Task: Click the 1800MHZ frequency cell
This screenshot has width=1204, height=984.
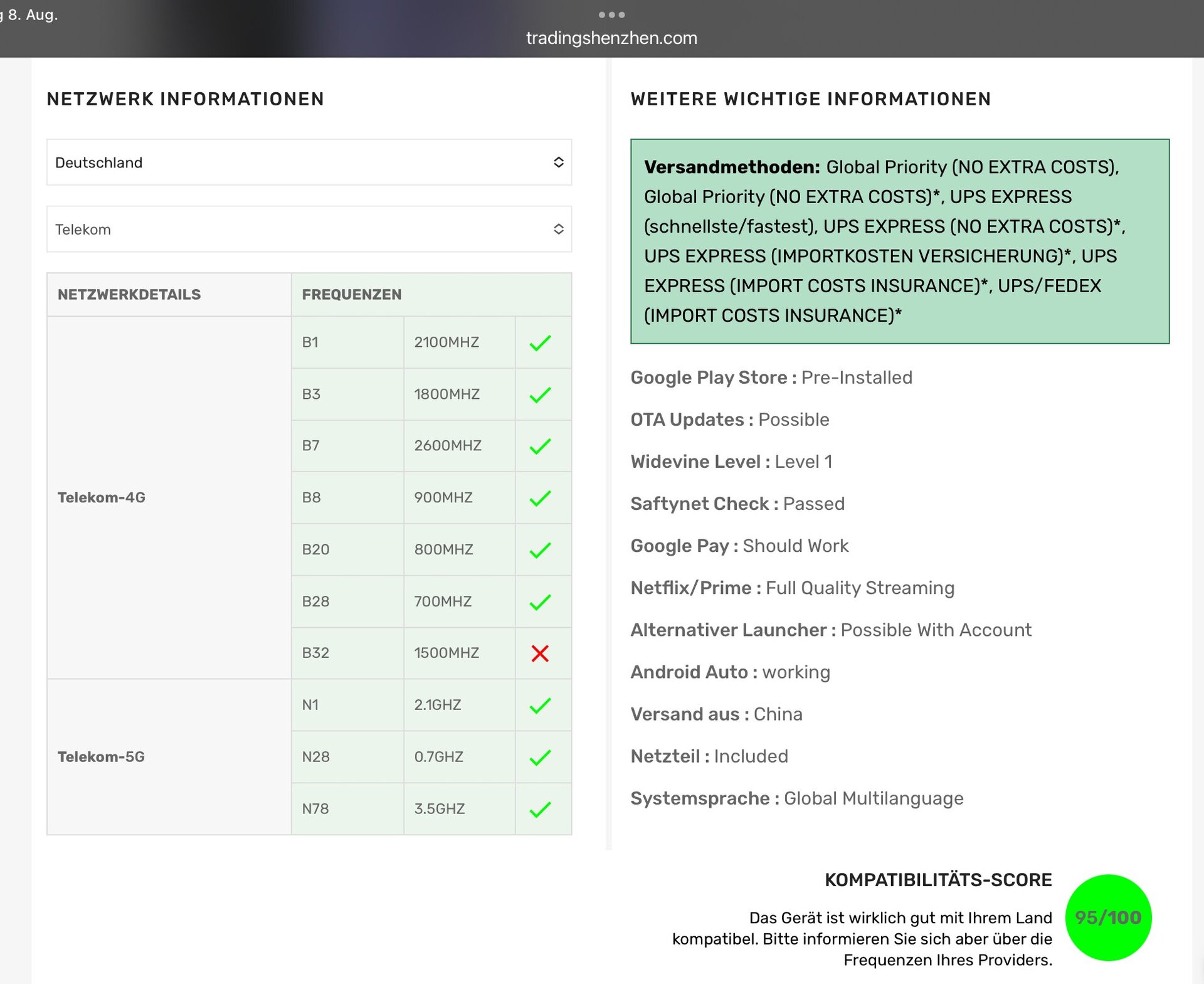Action: 460,394
